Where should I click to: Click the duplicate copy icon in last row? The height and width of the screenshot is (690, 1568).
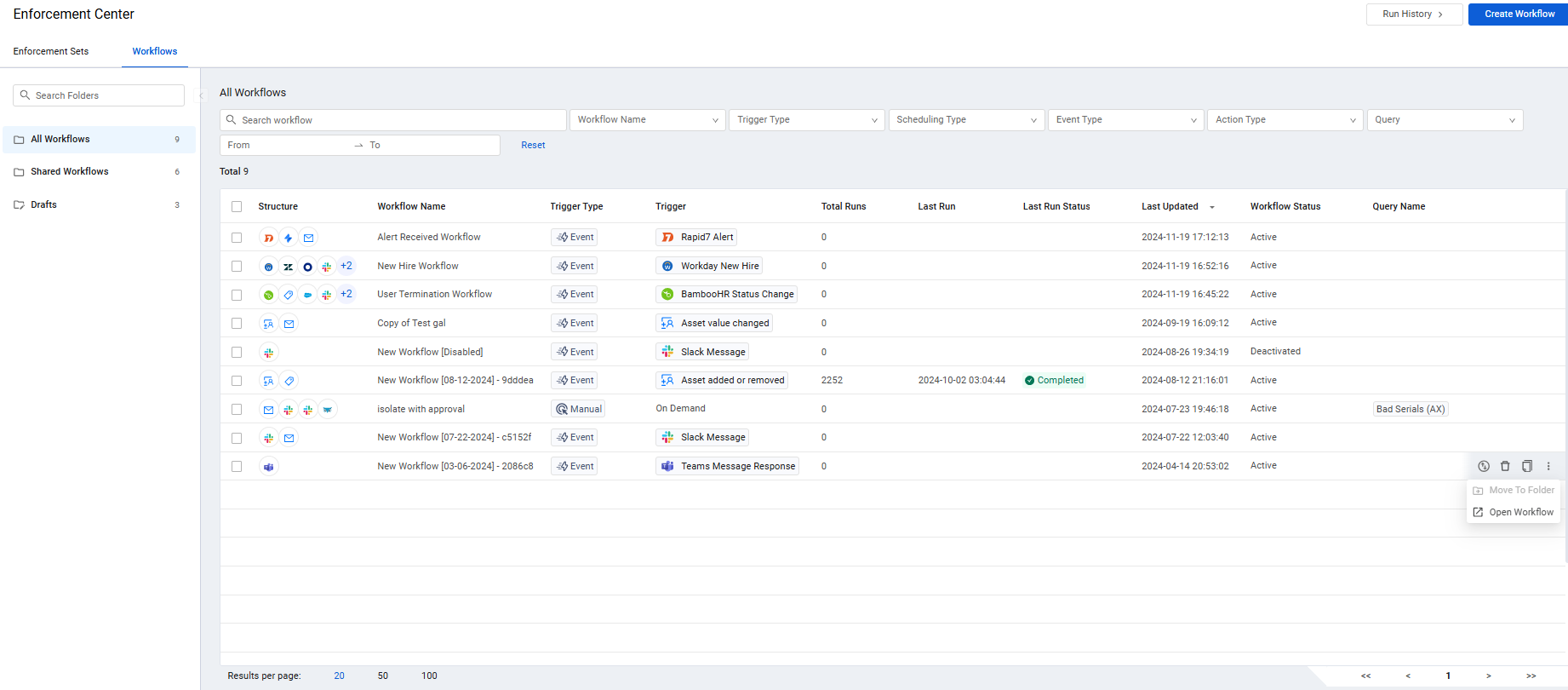click(x=1527, y=466)
